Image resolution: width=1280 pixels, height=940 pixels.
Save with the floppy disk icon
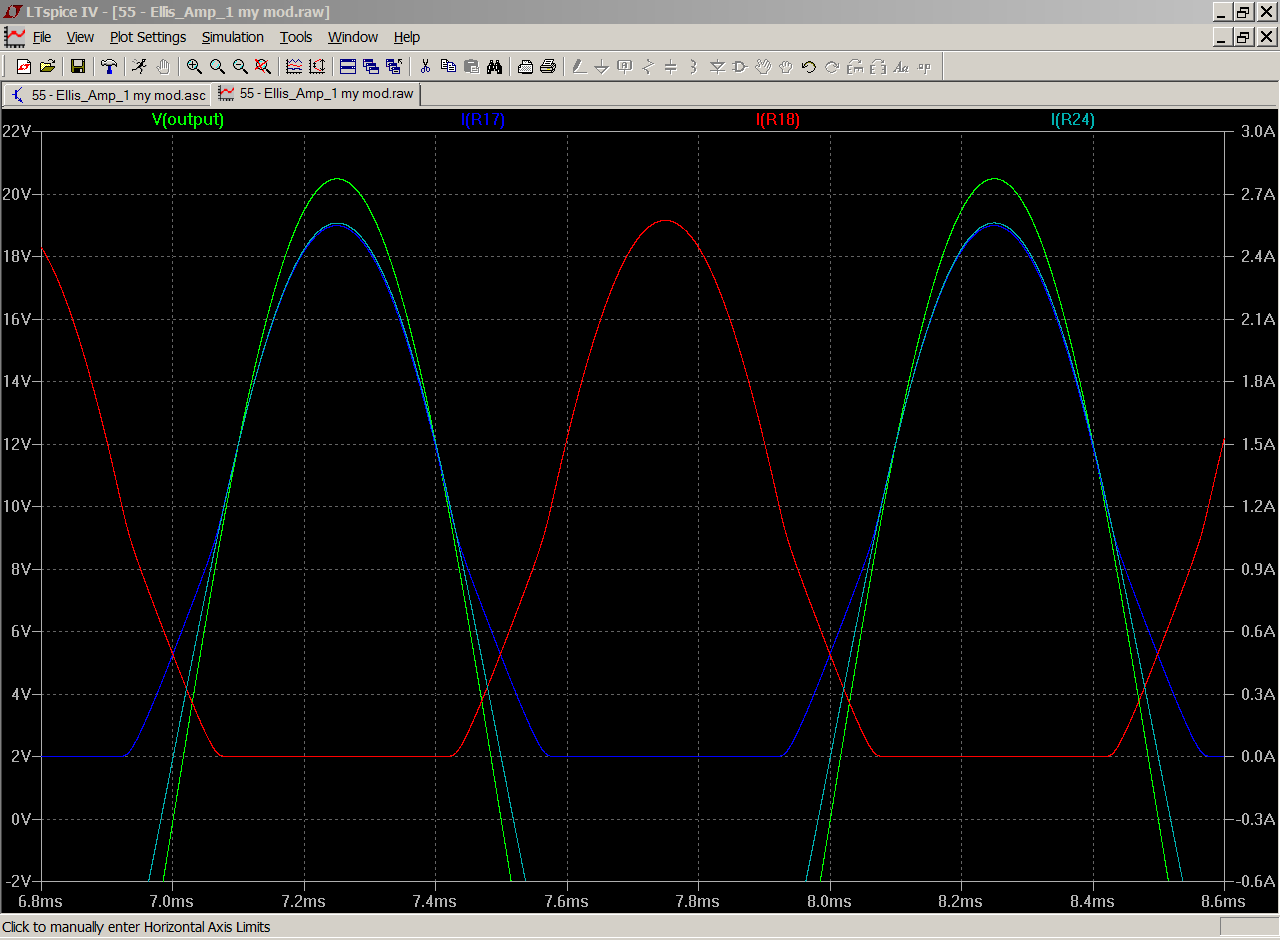tap(77, 66)
